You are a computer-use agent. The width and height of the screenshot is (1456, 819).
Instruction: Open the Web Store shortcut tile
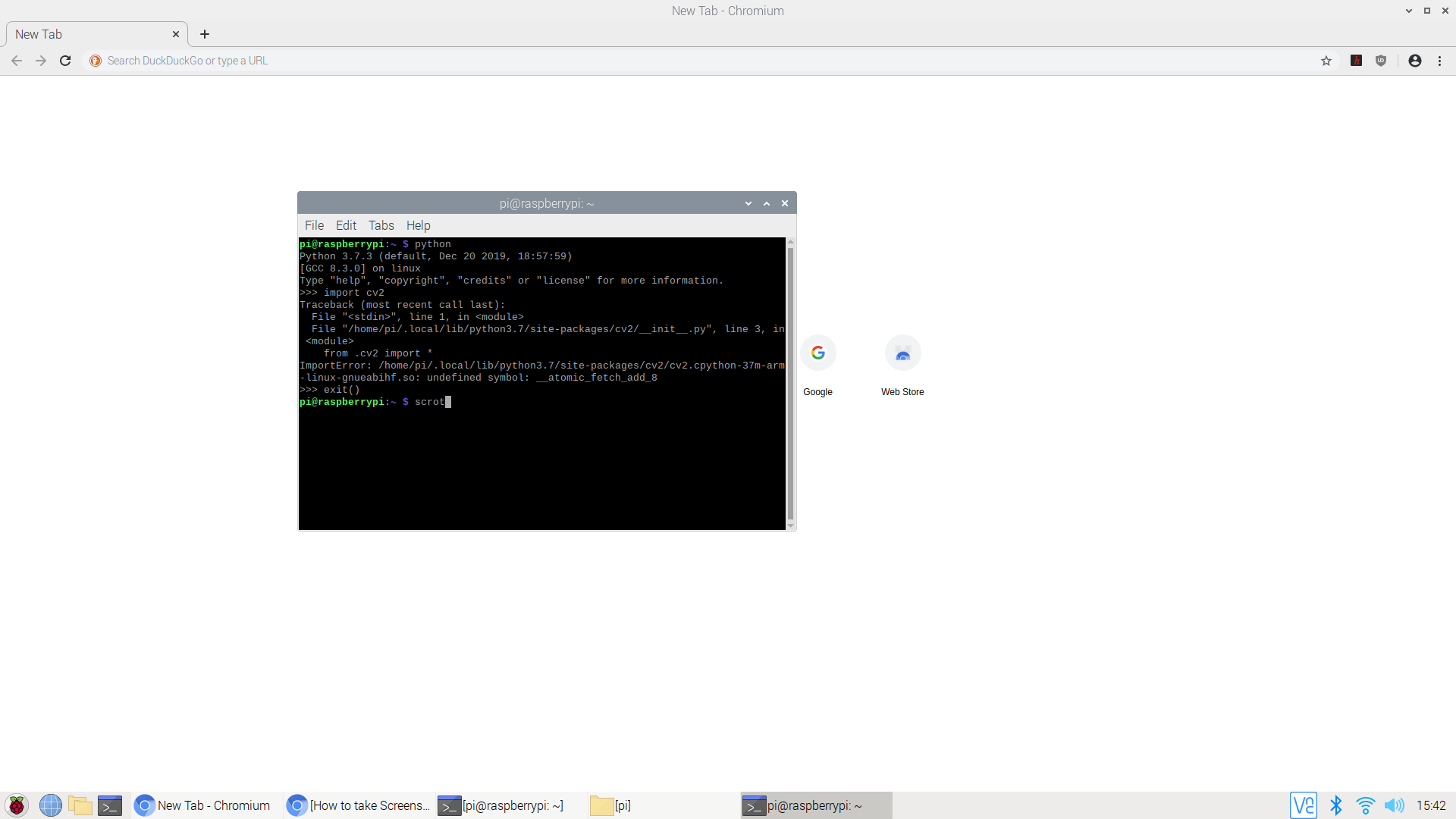(902, 366)
